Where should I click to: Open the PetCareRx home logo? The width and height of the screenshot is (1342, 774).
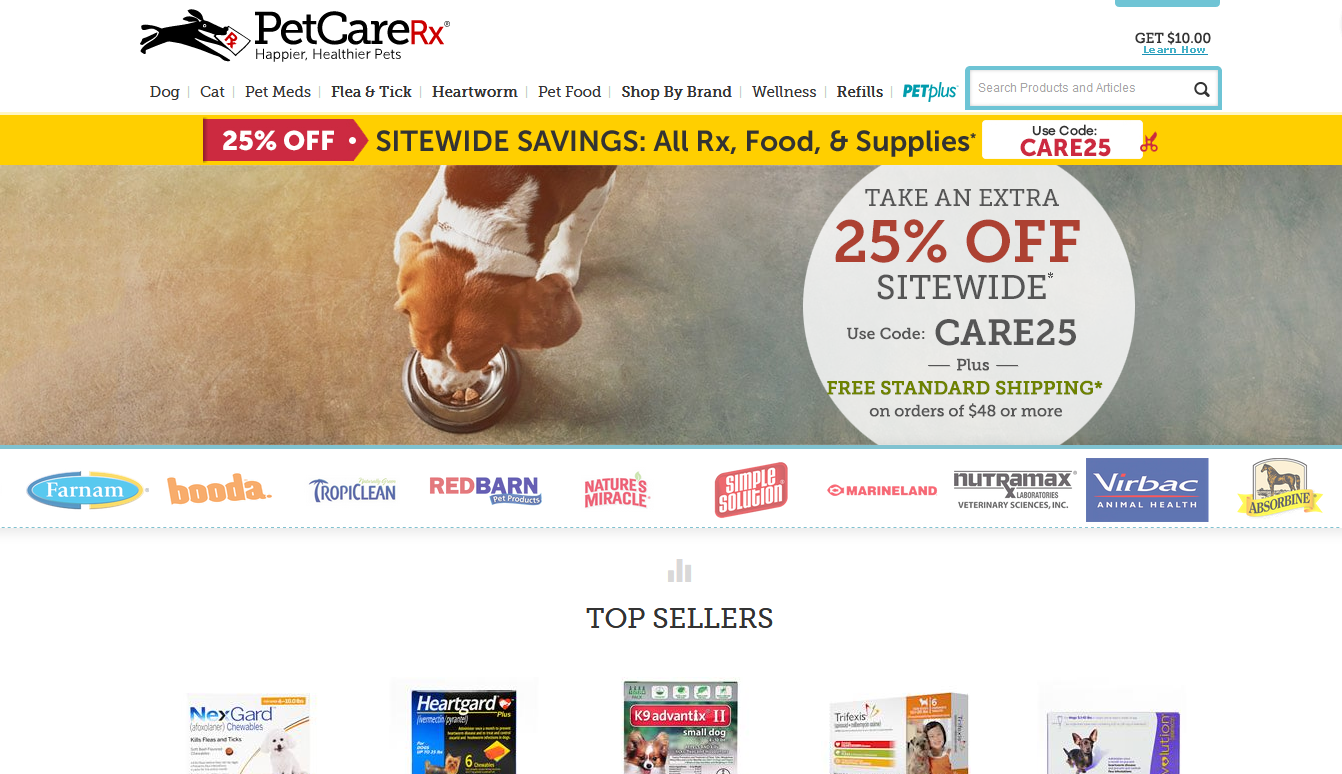pyautogui.click(x=295, y=36)
